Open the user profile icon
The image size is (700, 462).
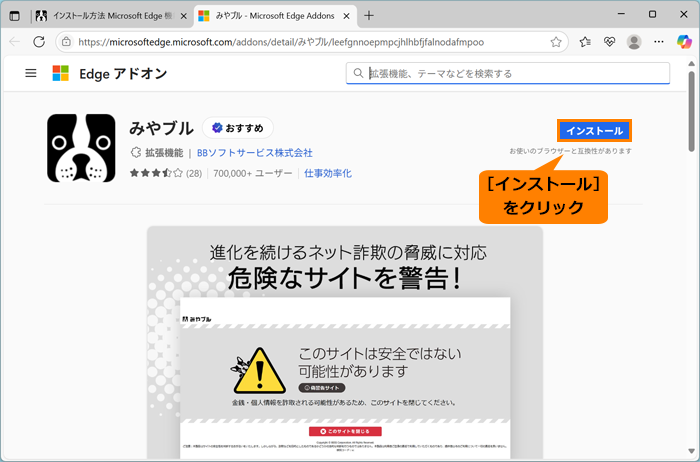[x=634, y=42]
